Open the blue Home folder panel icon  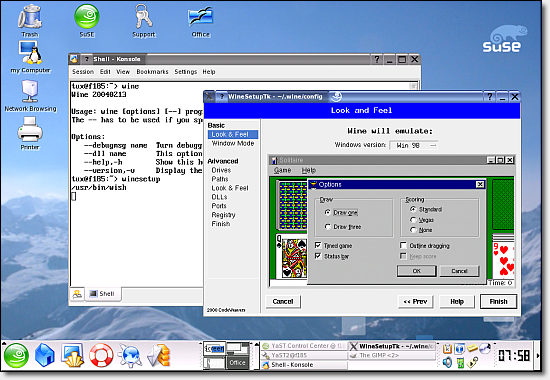[x=44, y=355]
